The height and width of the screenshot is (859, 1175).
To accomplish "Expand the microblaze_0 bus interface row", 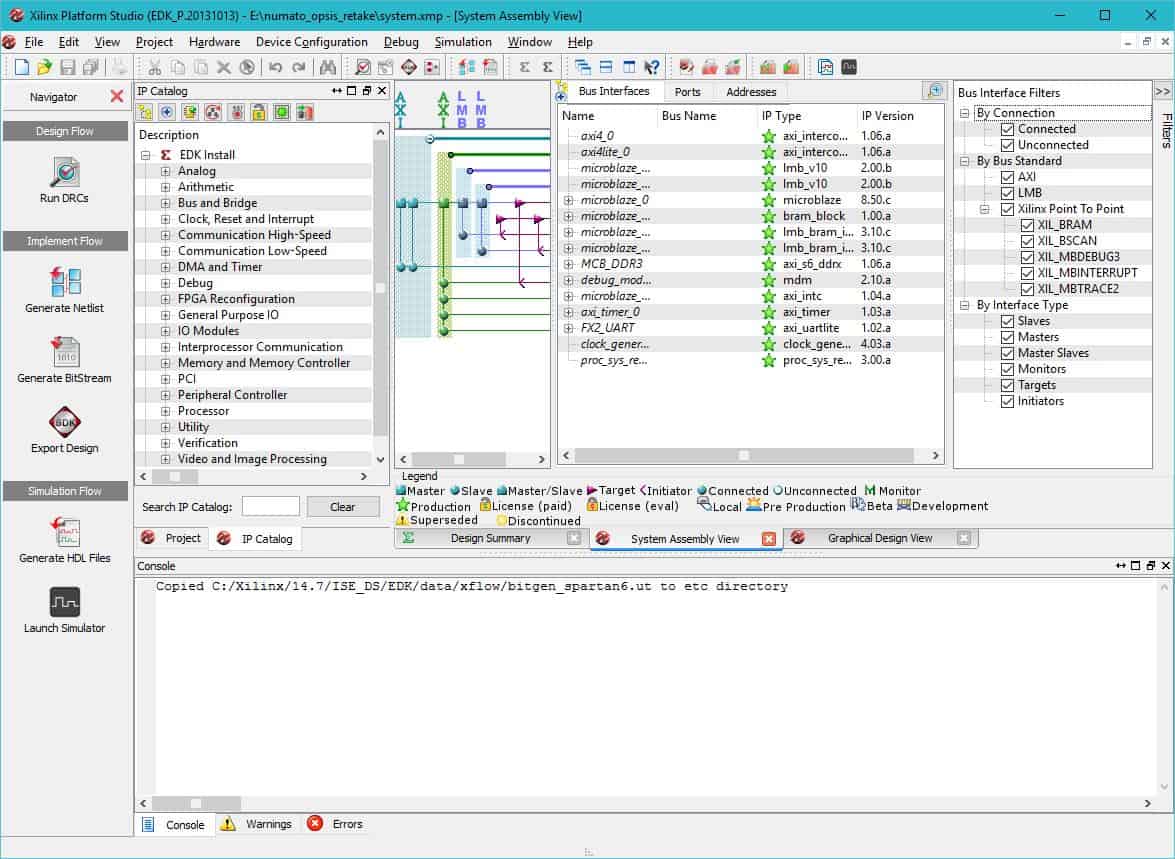I will [x=568, y=200].
